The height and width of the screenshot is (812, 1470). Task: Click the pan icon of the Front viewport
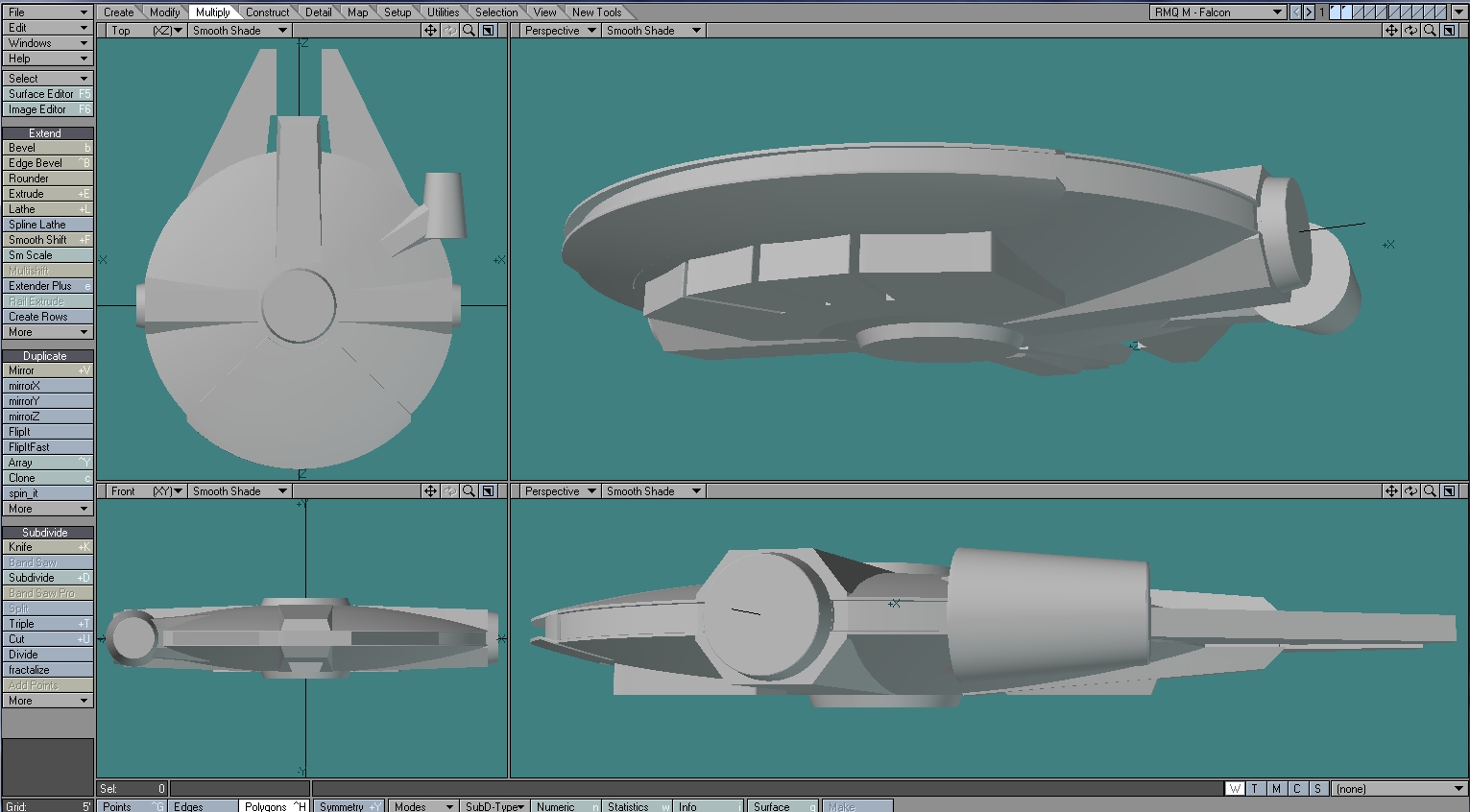430,491
